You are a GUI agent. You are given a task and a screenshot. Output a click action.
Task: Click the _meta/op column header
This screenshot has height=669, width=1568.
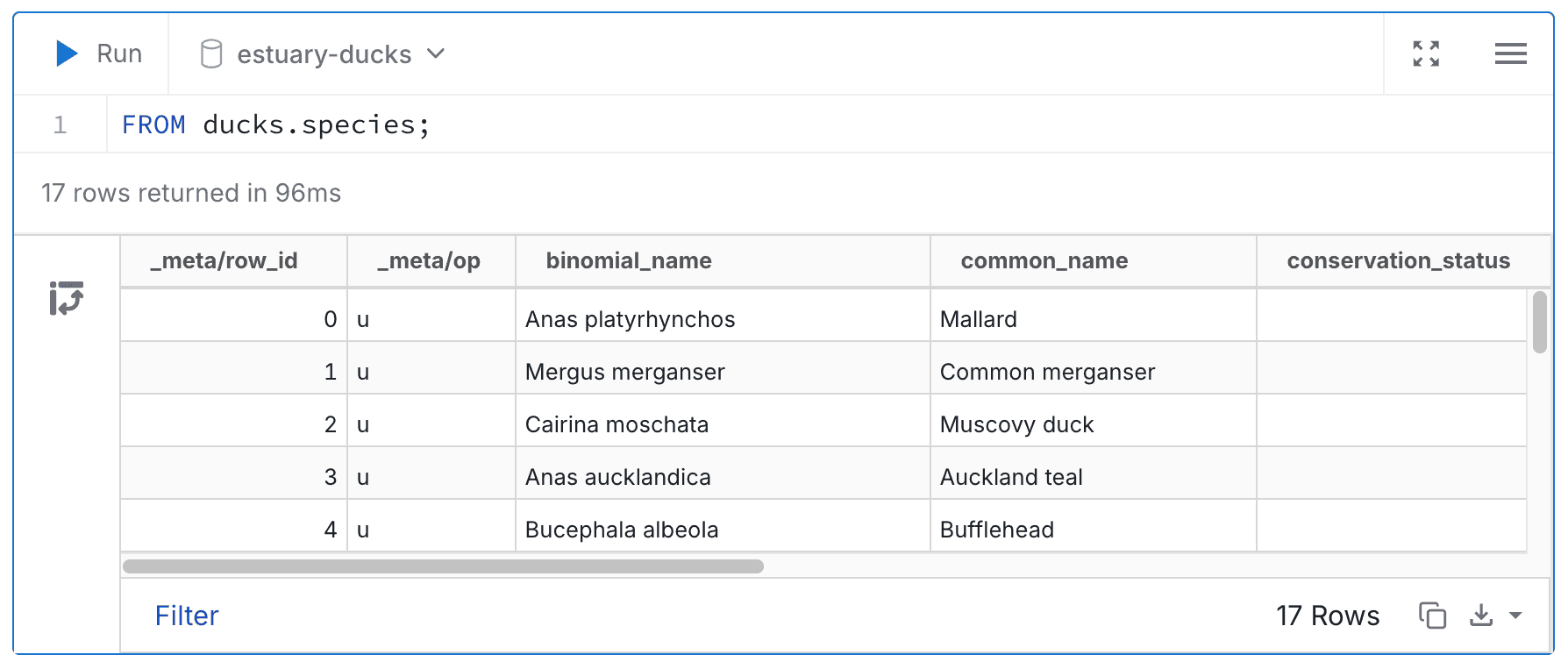point(429,260)
